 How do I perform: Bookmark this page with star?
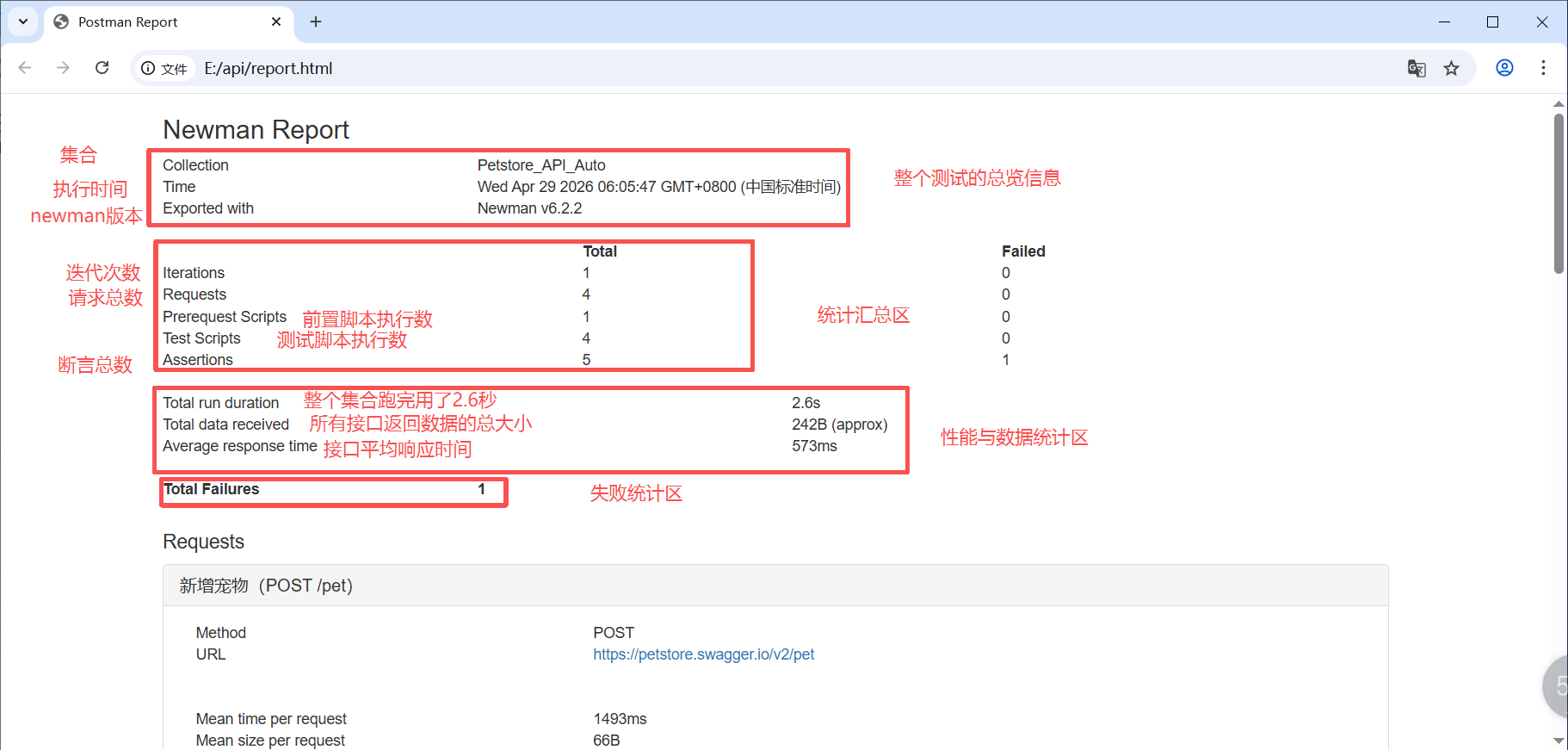coord(1452,68)
